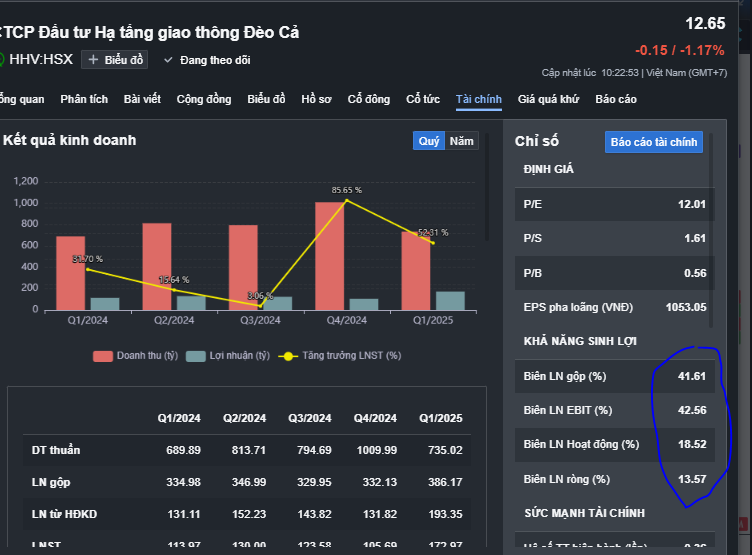The width and height of the screenshot is (752, 555).
Task: Click the Q4/2024 revenue bar in chart
Action: (x=330, y=256)
